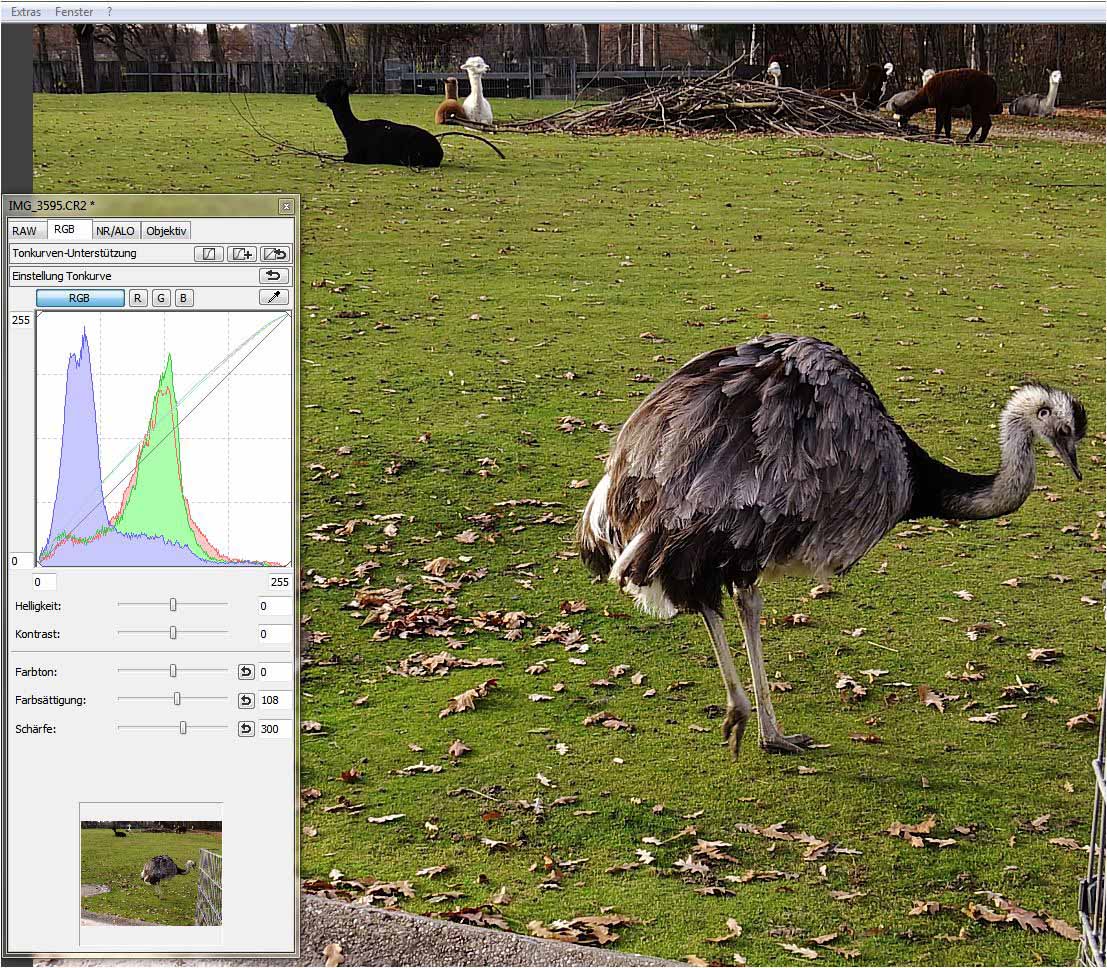Click the Schärfe value input field
The width and height of the screenshot is (1107, 968).
(274, 729)
